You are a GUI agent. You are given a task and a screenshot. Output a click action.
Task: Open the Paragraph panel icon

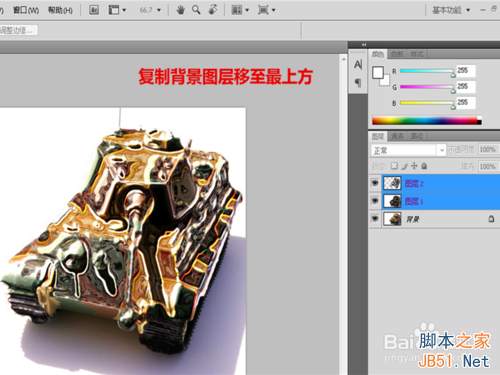click(358, 82)
